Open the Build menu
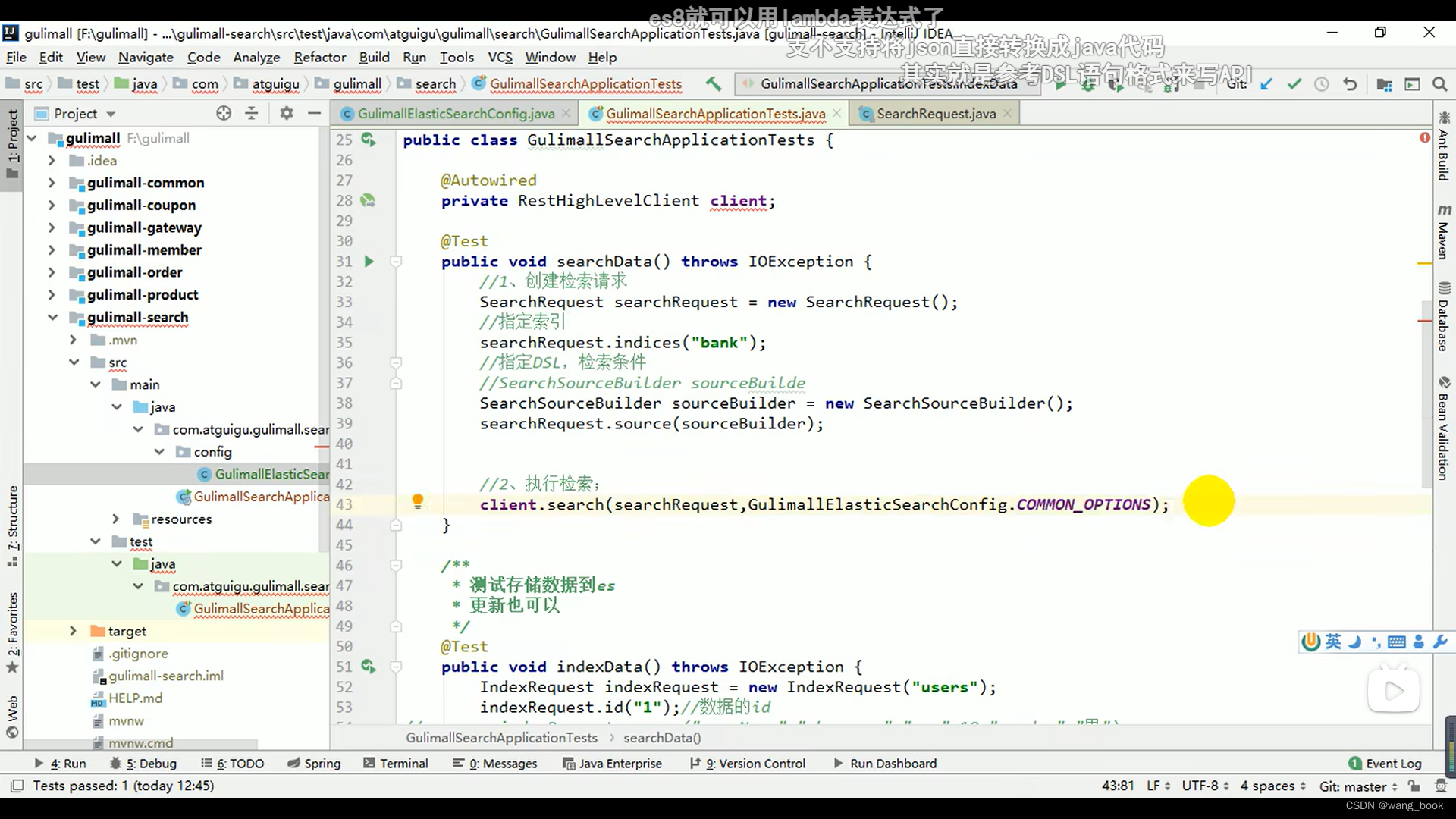Viewport: 1456px width, 819px height. (374, 57)
